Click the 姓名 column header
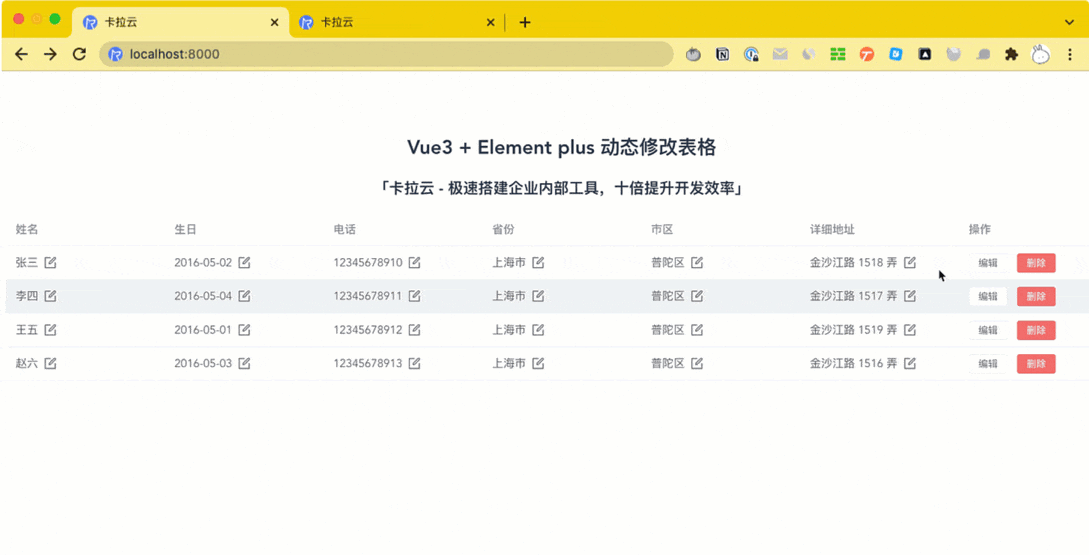The height and width of the screenshot is (555, 1089). pos(27,229)
